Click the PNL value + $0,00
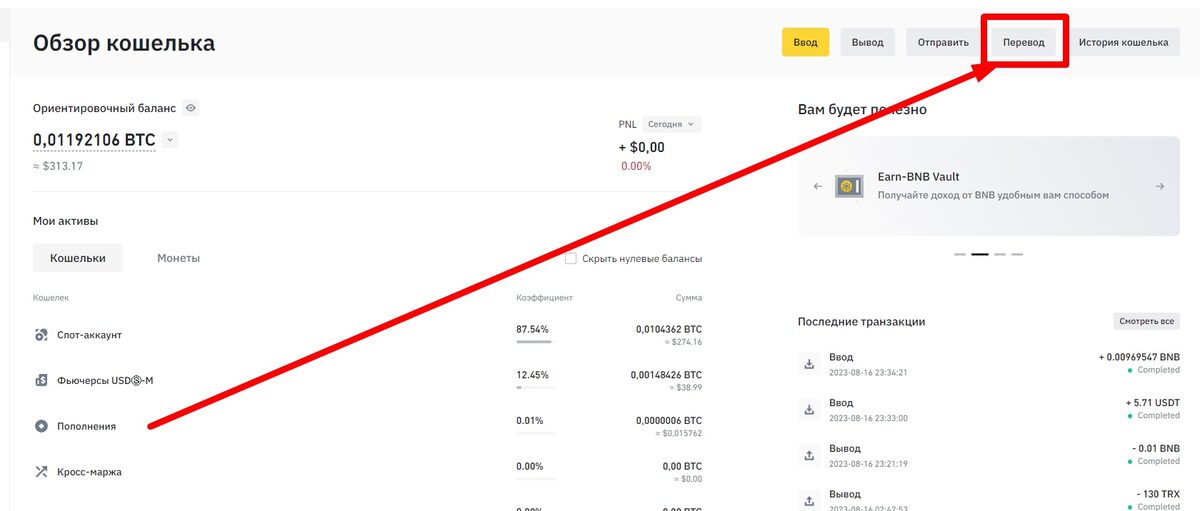The width and height of the screenshot is (1200, 511). coord(642,148)
